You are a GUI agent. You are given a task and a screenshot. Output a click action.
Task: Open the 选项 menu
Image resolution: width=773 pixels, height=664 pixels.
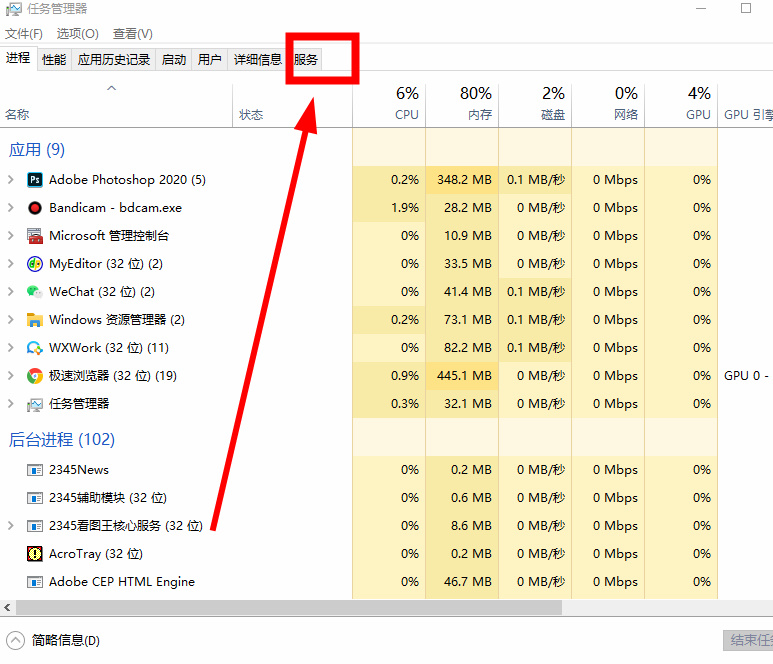pos(77,34)
